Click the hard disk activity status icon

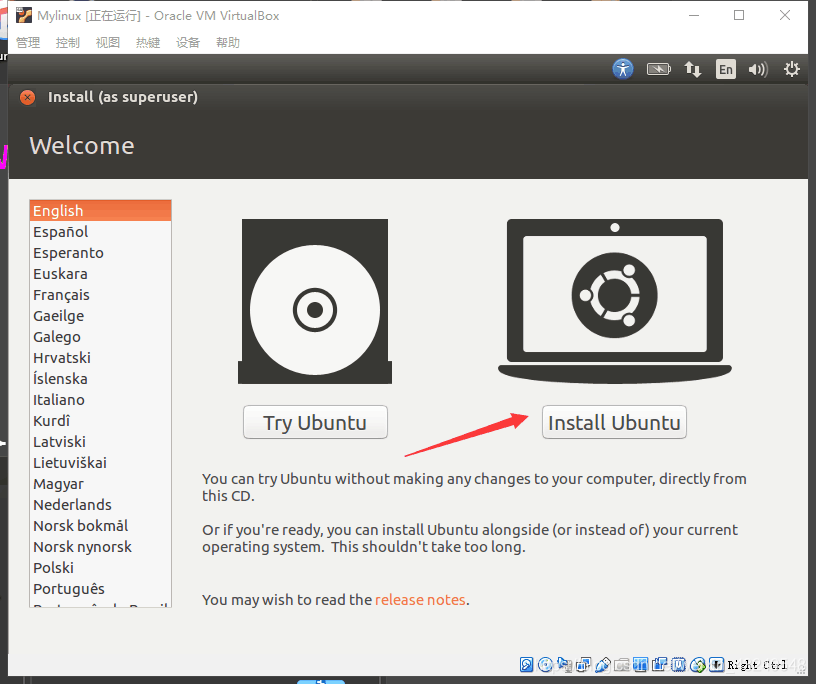[527, 664]
